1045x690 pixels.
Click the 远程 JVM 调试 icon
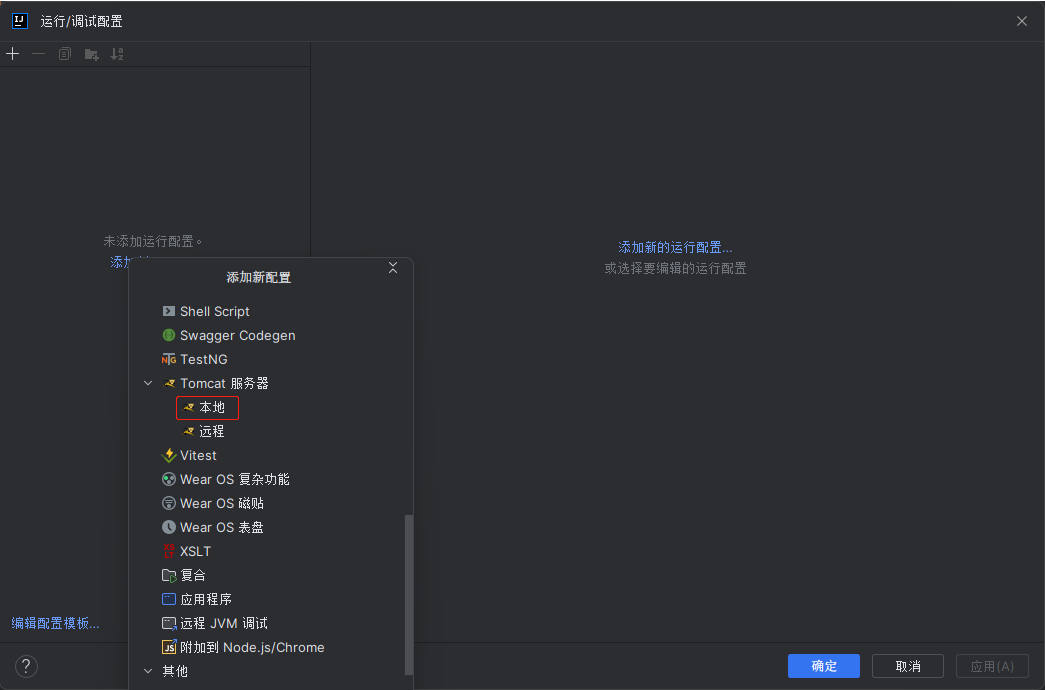[x=169, y=623]
